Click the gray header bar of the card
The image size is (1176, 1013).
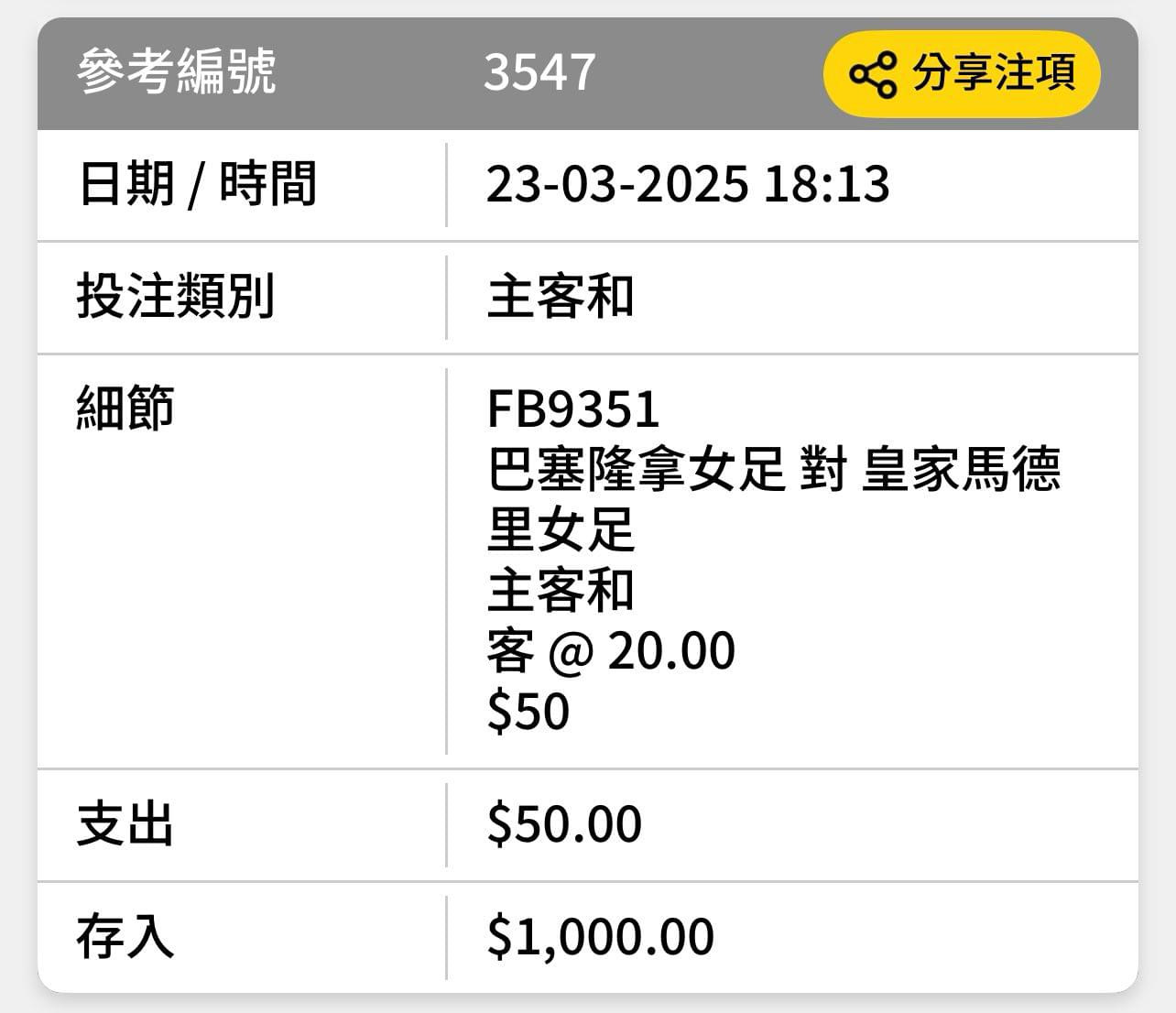[x=588, y=73]
